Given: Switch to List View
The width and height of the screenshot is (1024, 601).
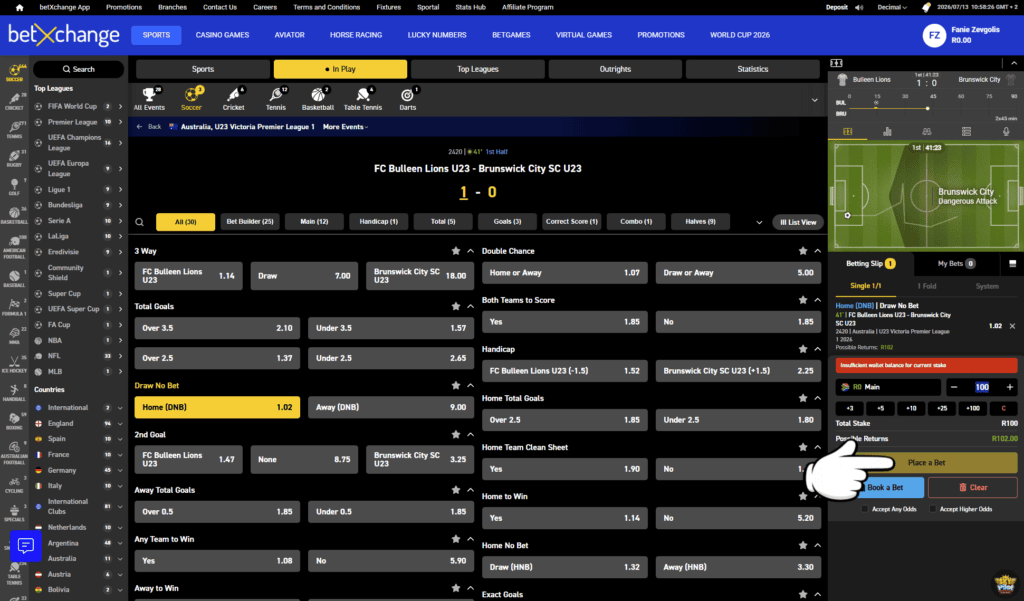Looking at the screenshot, I should click(x=798, y=222).
